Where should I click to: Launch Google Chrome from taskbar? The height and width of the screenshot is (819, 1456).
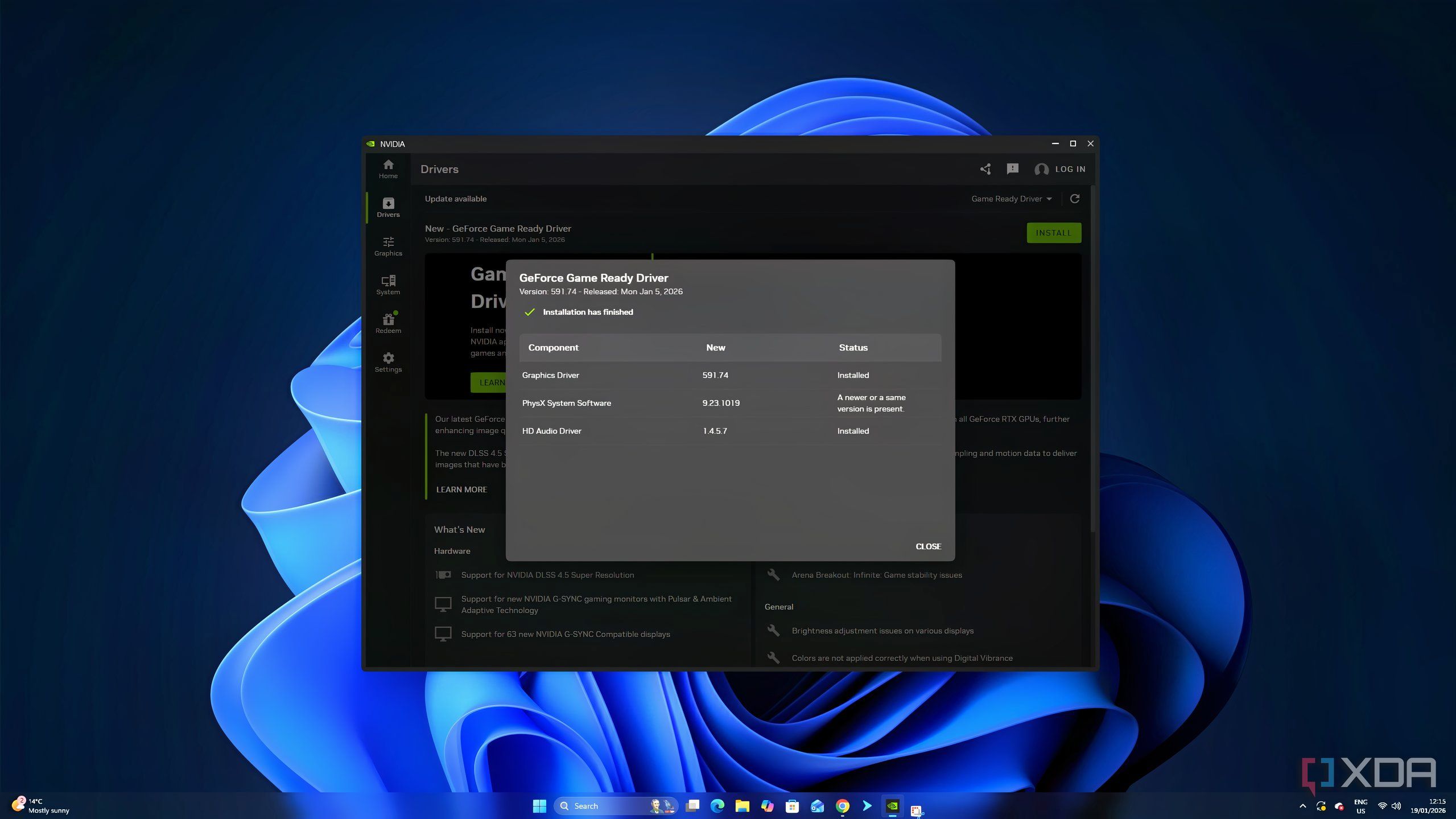point(842,806)
